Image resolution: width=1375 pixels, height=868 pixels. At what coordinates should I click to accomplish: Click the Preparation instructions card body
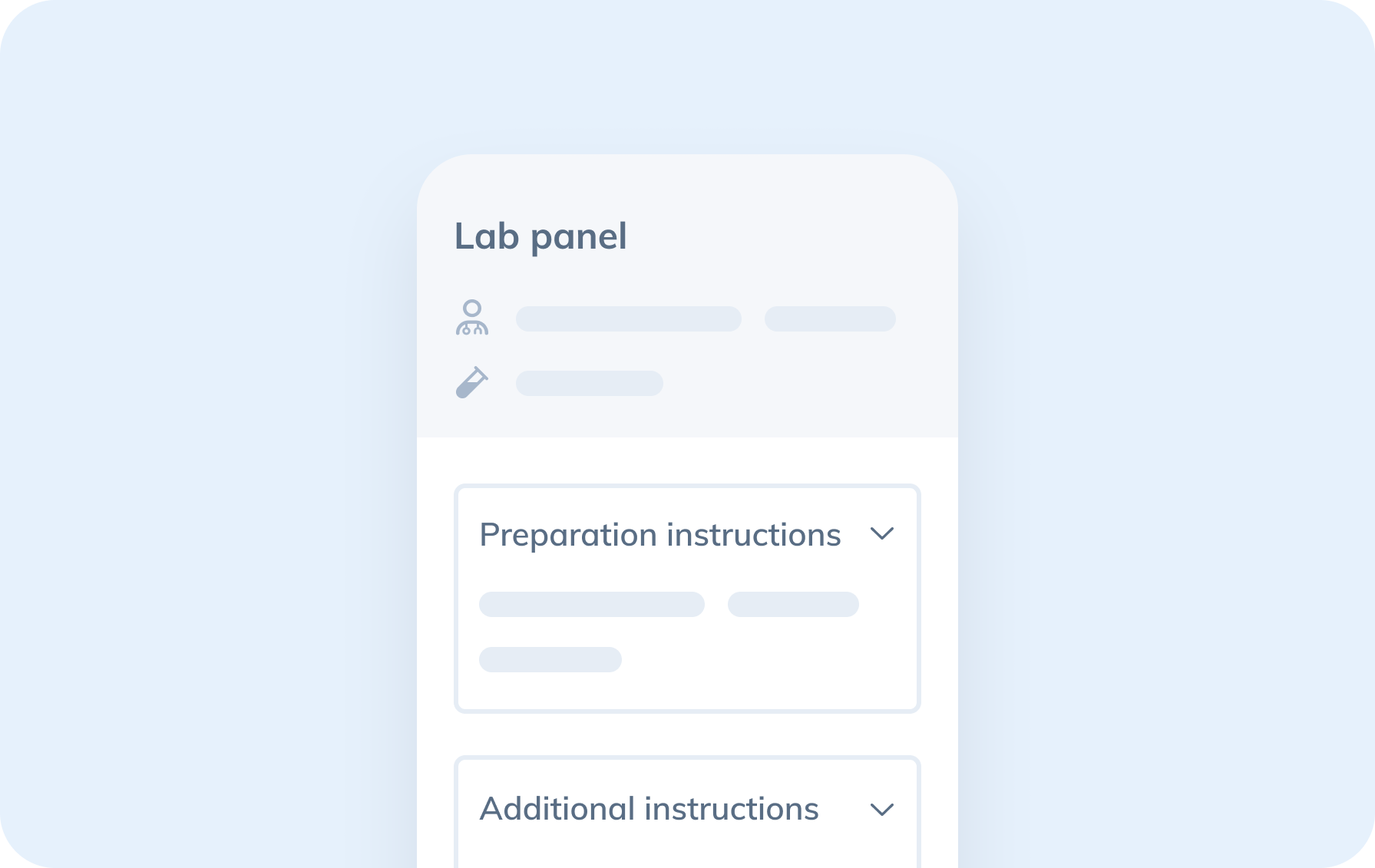687,599
